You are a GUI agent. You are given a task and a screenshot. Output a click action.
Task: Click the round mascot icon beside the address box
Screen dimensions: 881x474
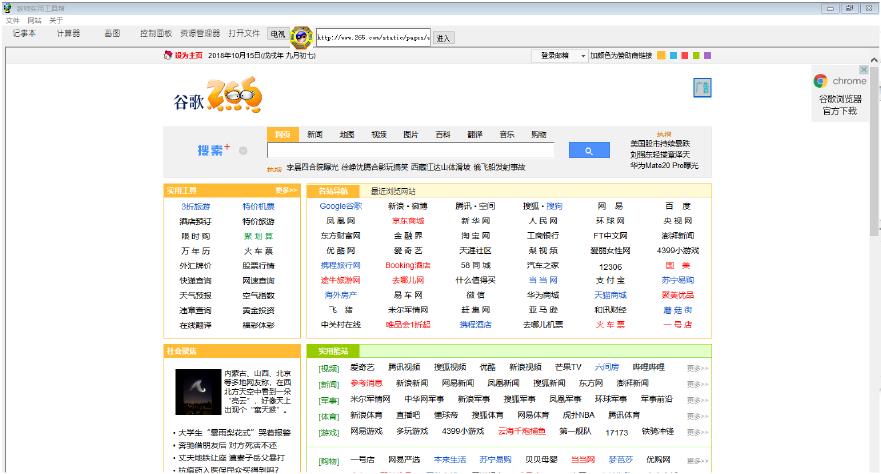coord(302,37)
